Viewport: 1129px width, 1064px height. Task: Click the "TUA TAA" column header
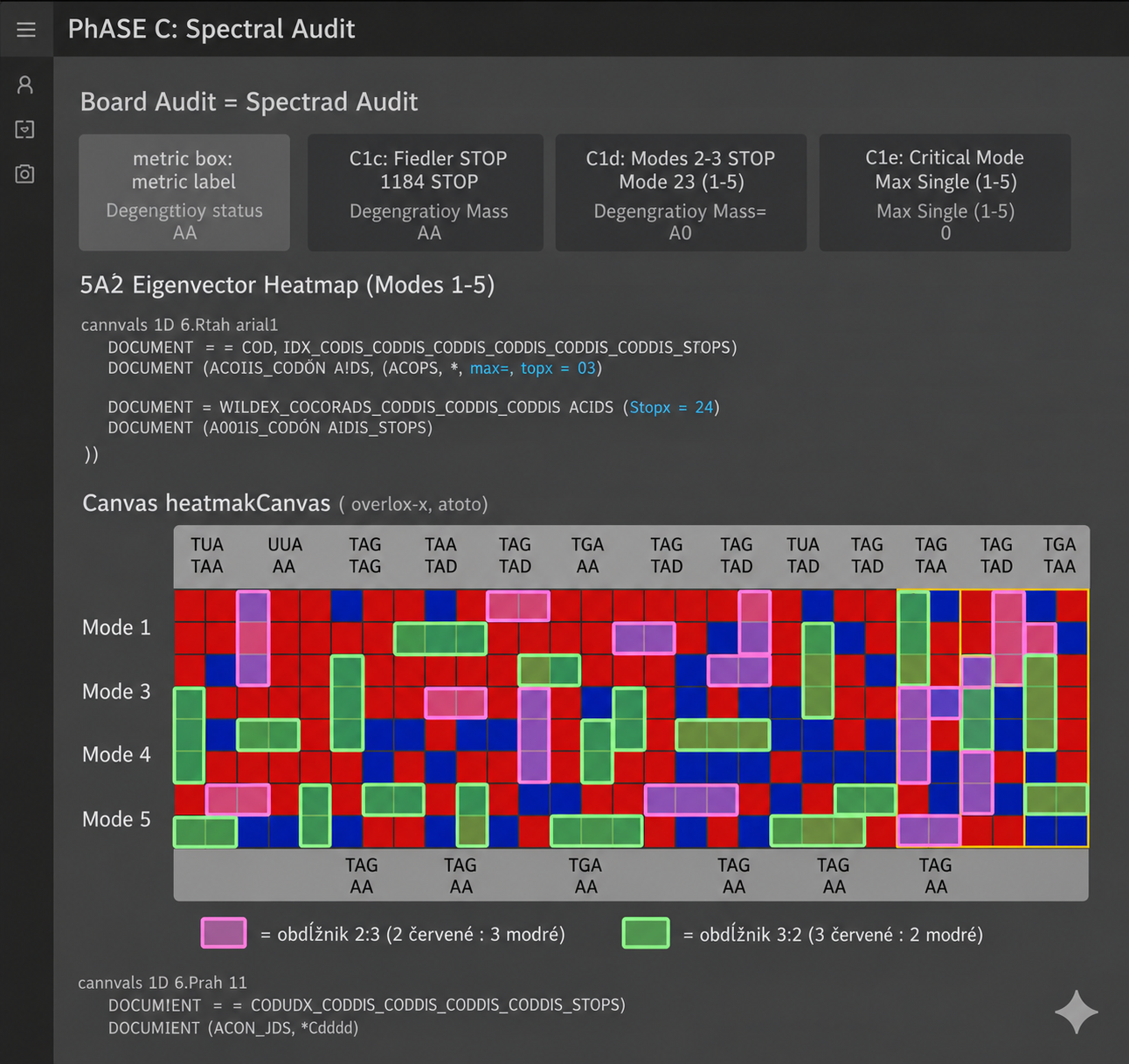(207, 556)
